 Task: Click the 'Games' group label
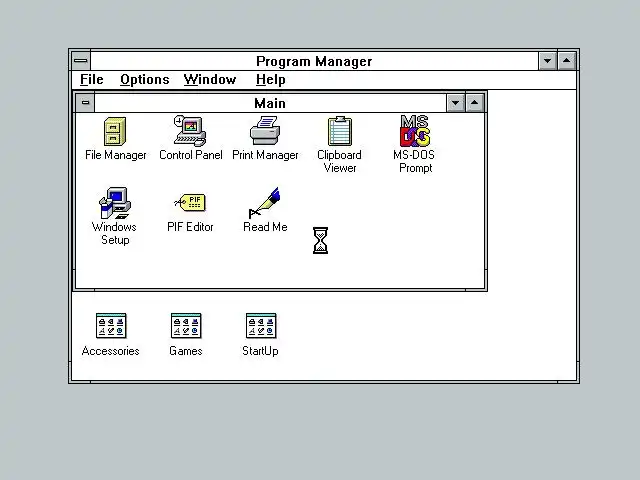pos(186,351)
